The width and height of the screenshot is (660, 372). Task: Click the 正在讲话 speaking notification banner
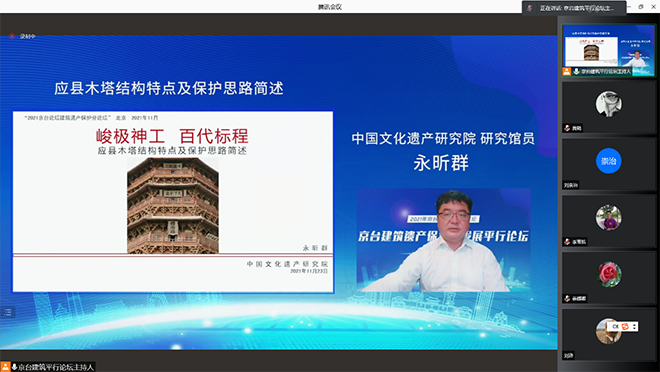pos(574,8)
